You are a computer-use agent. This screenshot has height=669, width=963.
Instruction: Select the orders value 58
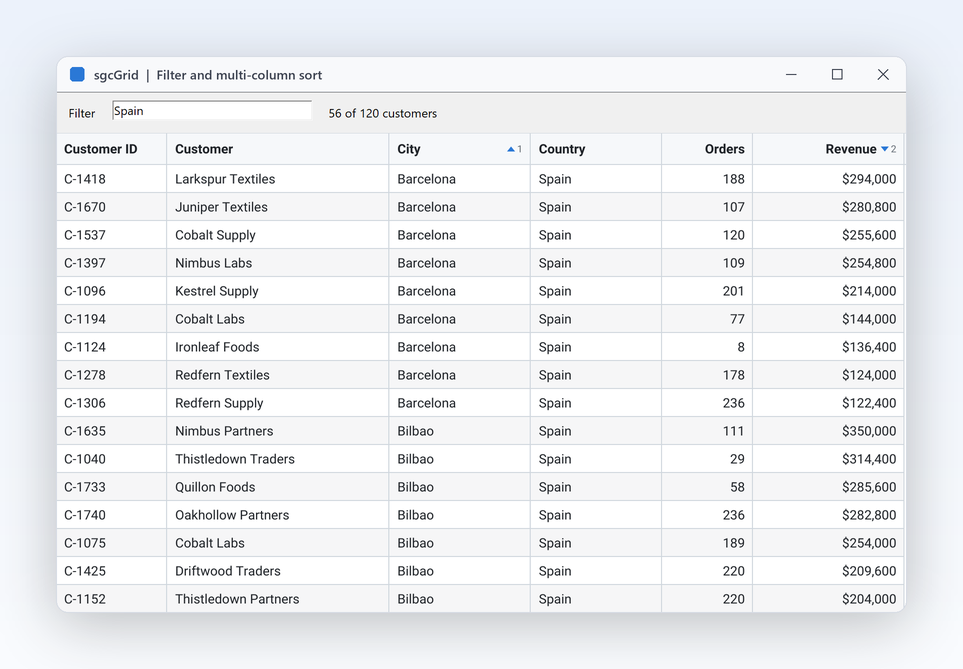(x=707, y=487)
